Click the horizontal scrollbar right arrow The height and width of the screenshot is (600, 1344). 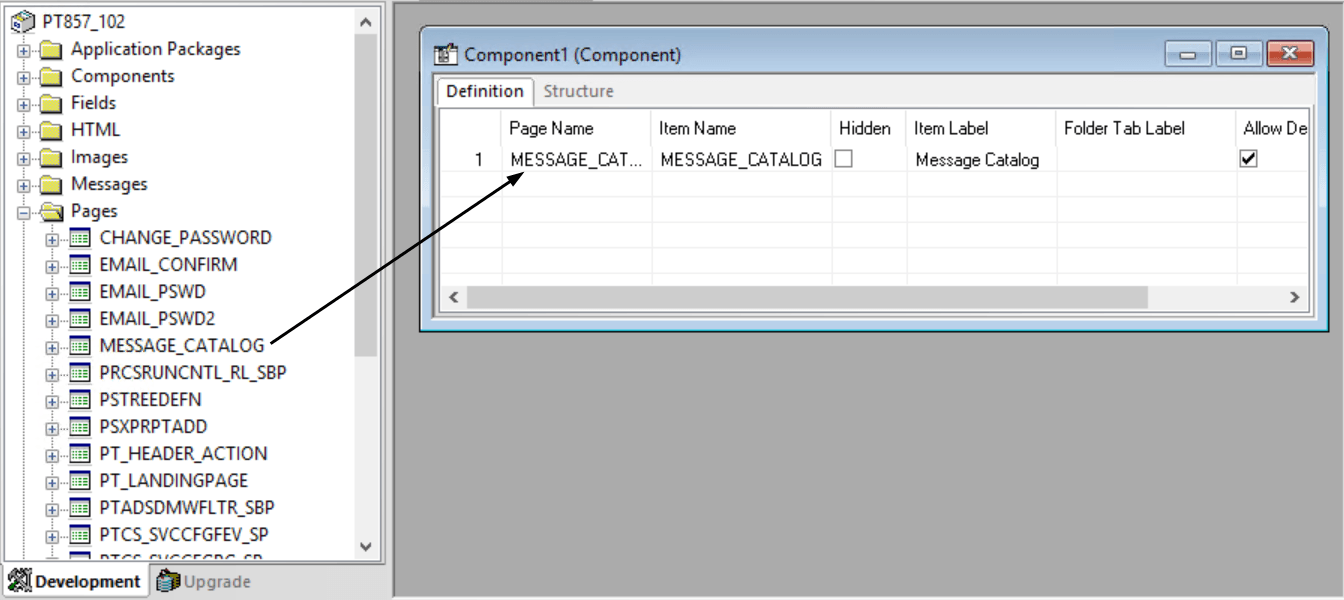[1293, 297]
